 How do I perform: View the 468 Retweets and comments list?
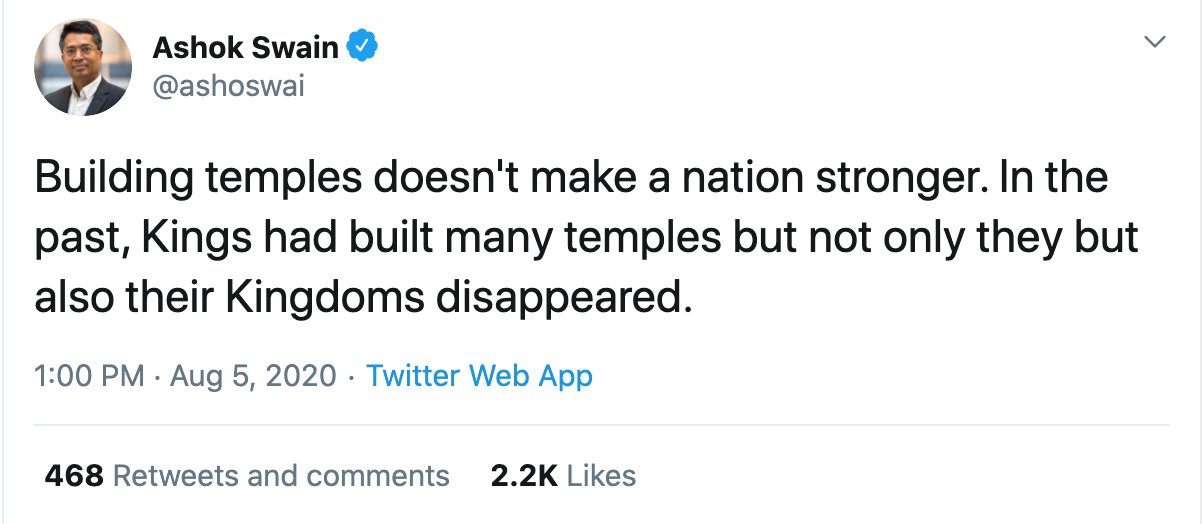pyautogui.click(x=247, y=475)
